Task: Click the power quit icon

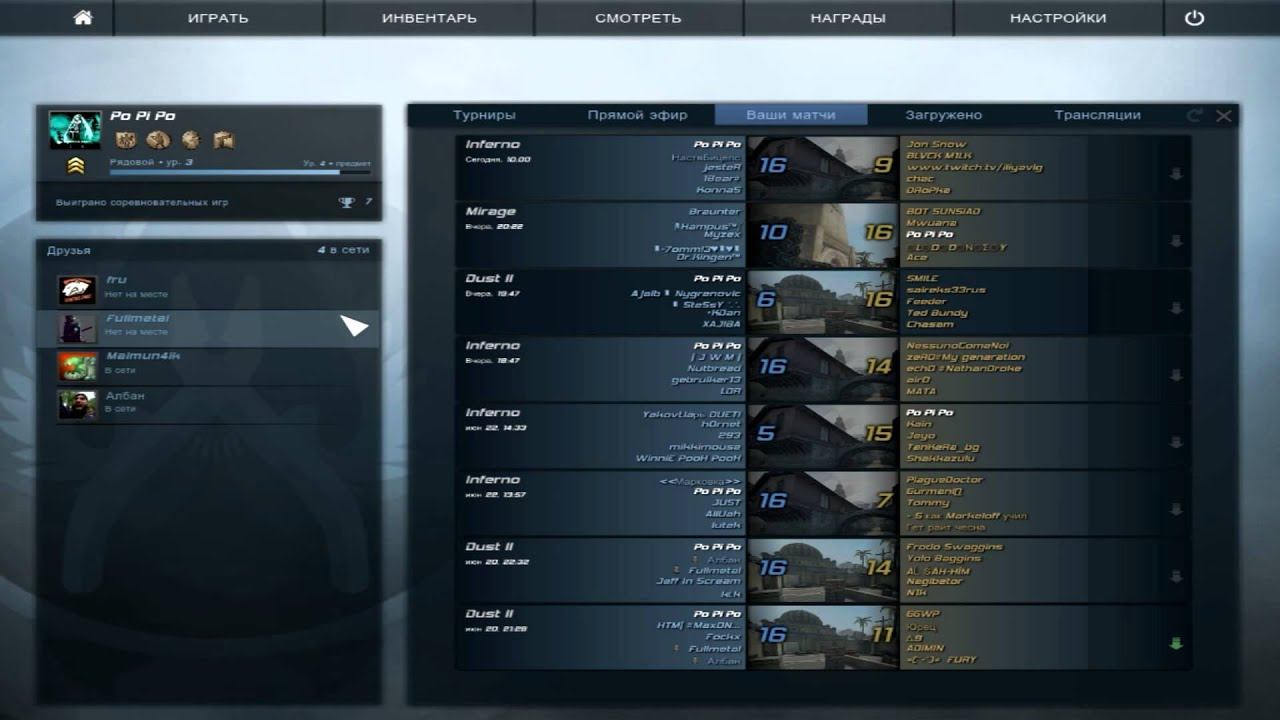Action: click(x=1194, y=18)
